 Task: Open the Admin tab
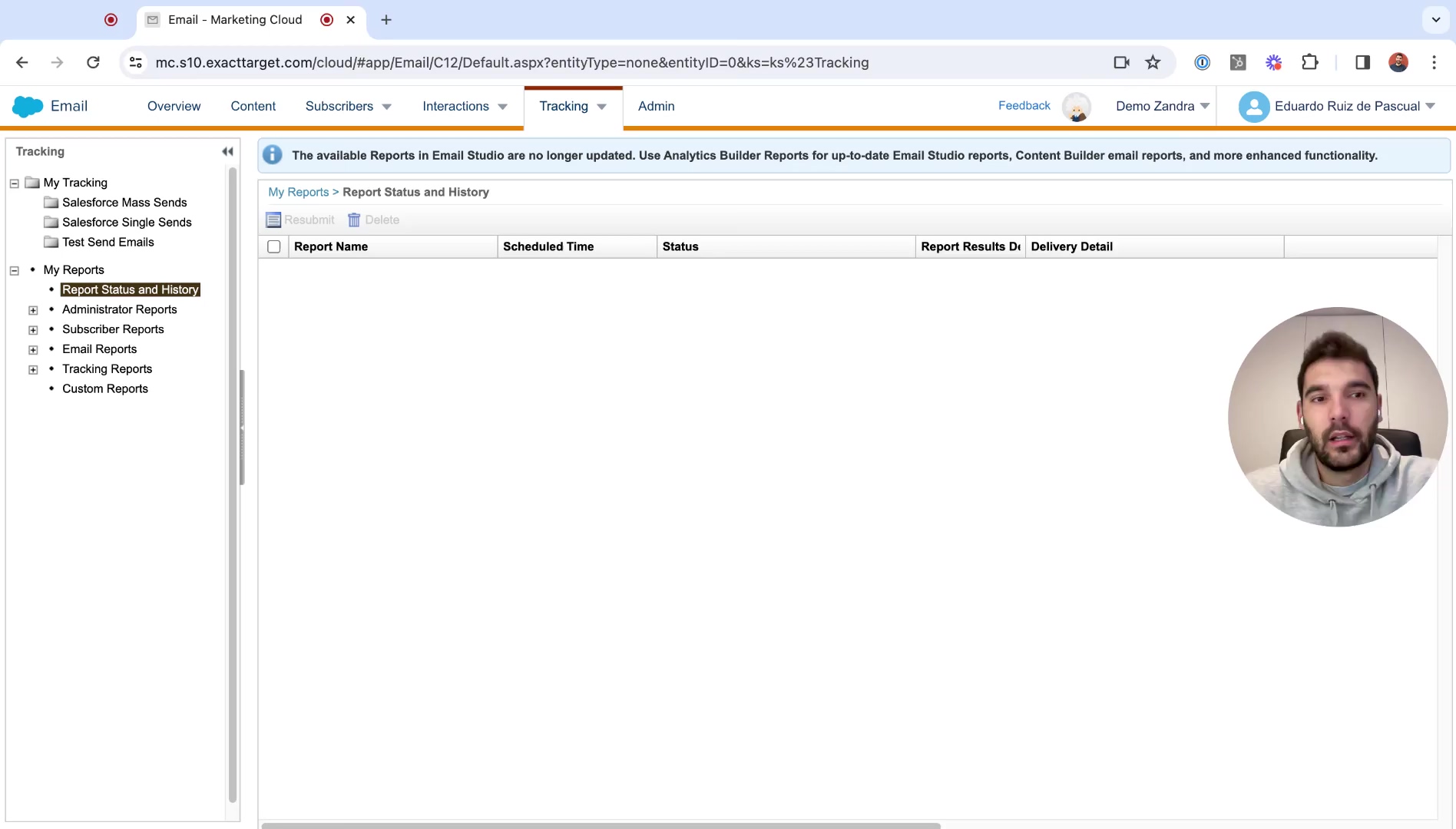pos(657,107)
